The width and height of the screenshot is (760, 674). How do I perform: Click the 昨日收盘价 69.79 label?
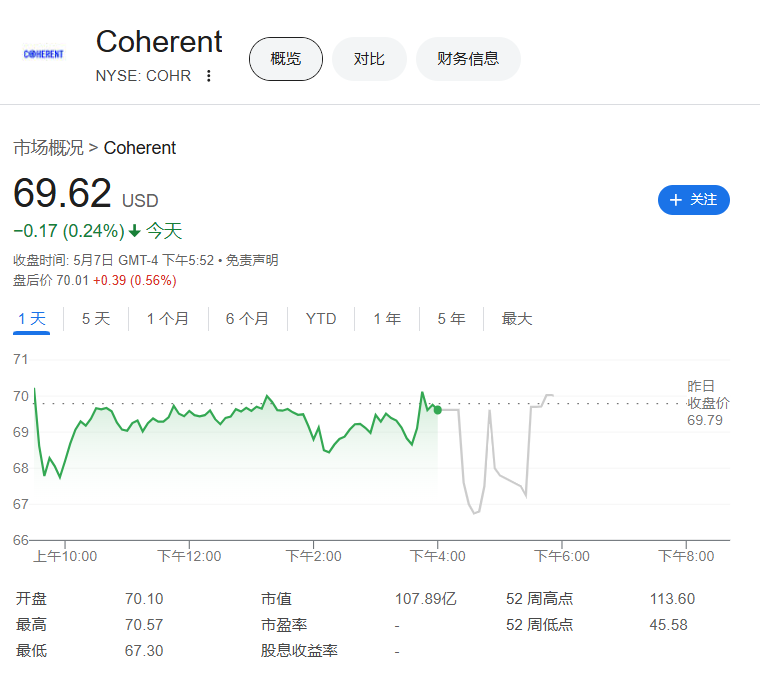(x=708, y=403)
